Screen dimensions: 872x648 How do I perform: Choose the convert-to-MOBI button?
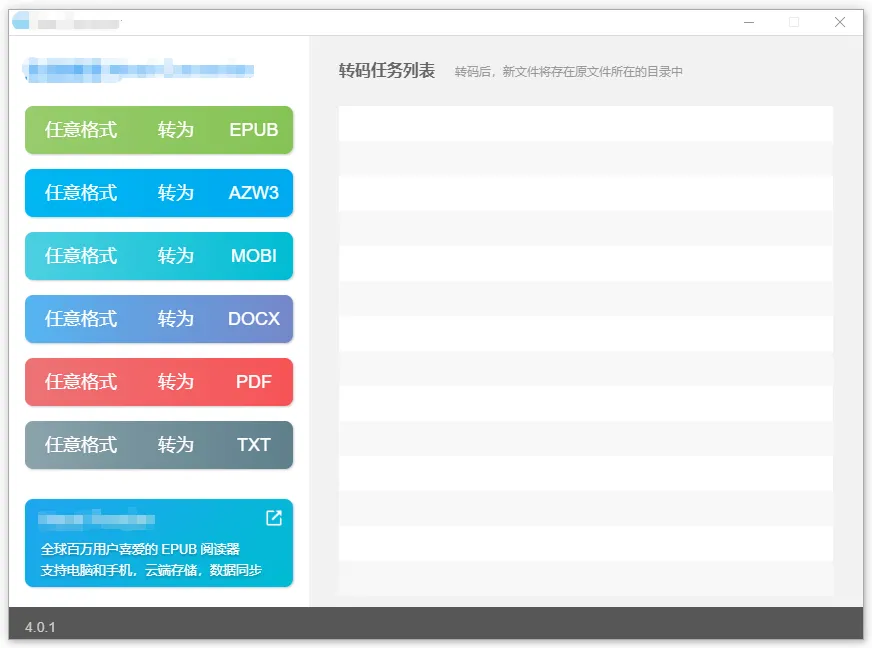pyautogui.click(x=159, y=255)
